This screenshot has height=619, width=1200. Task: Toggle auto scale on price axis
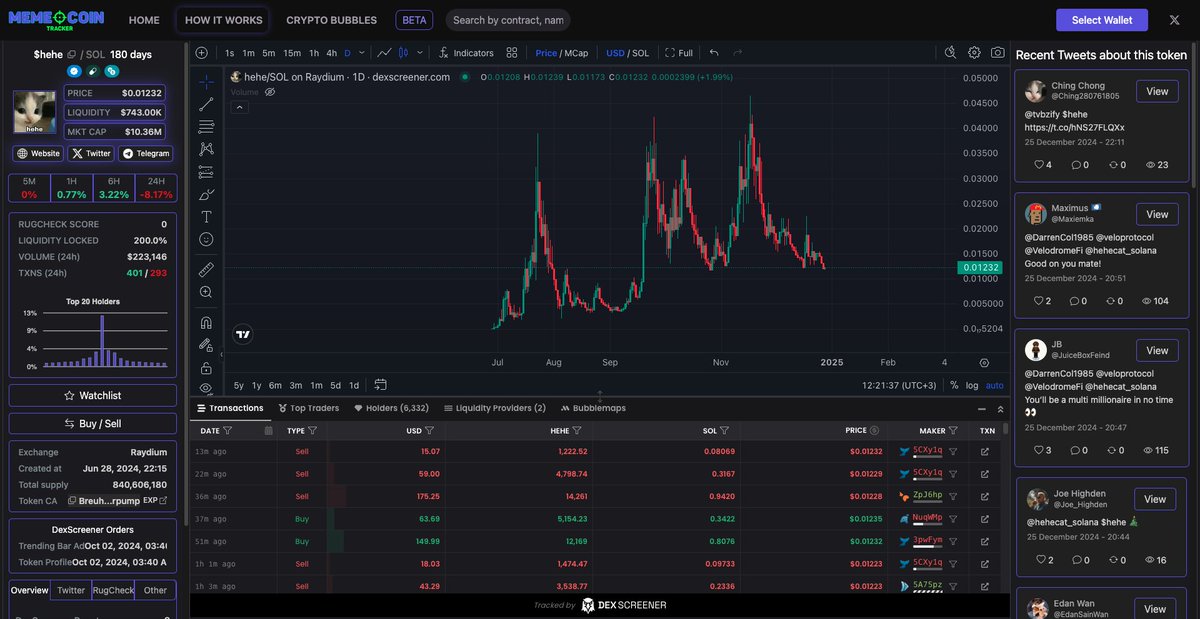coord(994,385)
